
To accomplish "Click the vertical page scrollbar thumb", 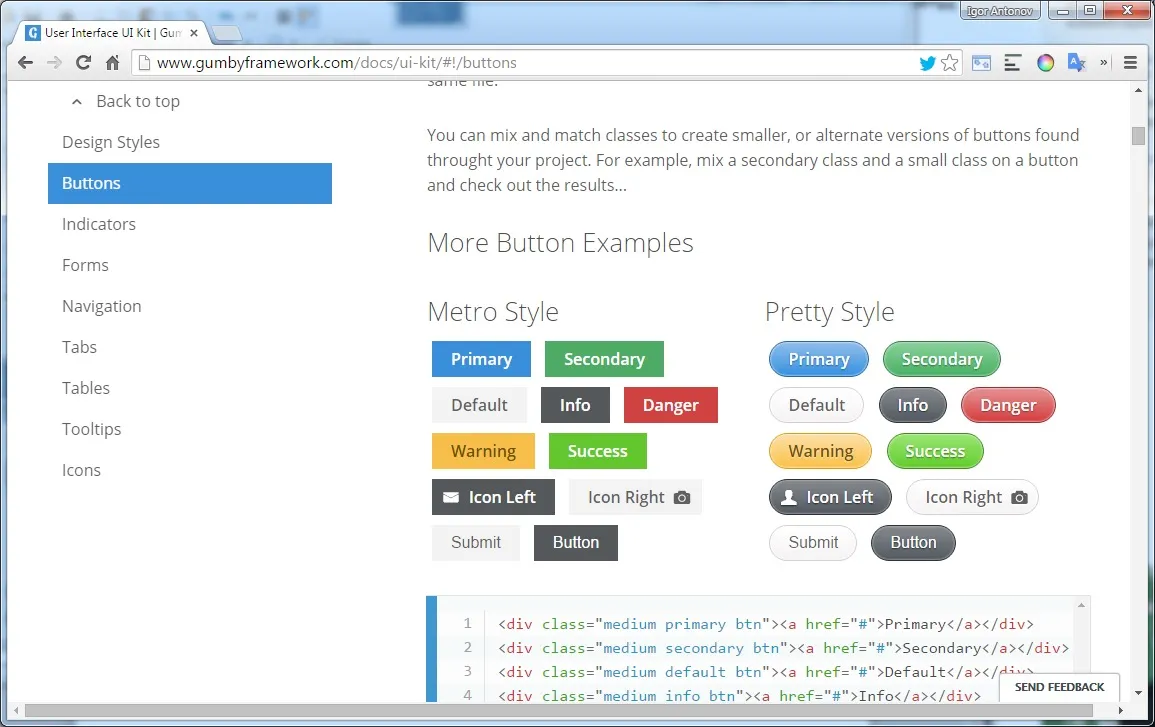I will [x=1138, y=136].
